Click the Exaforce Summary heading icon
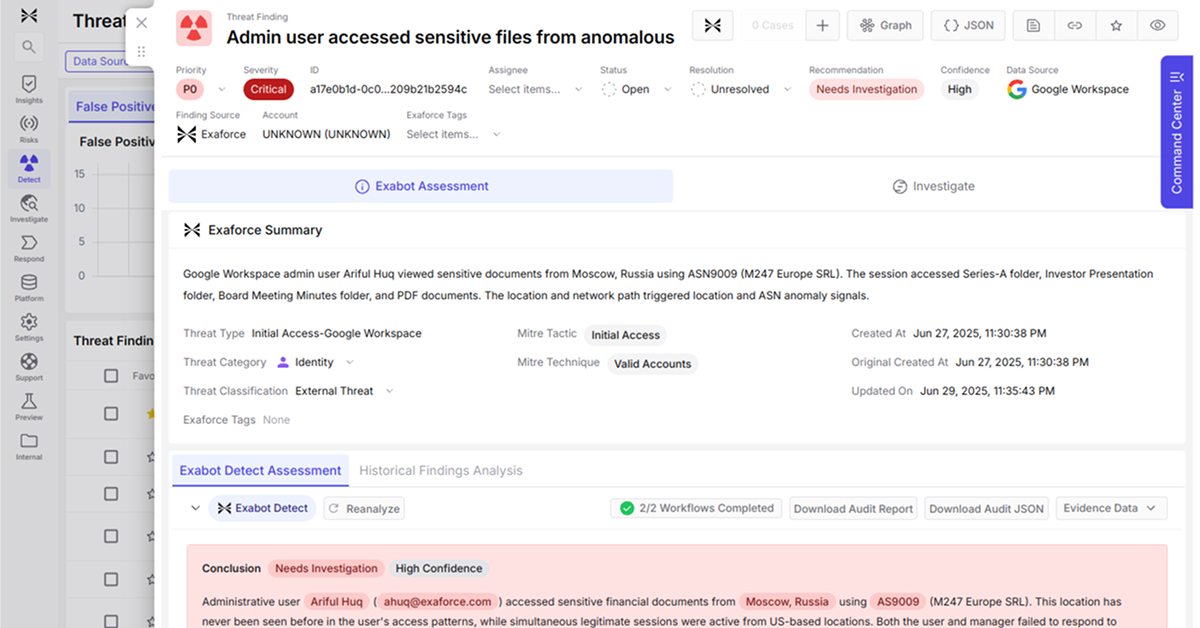The width and height of the screenshot is (1200, 628). coord(192,230)
